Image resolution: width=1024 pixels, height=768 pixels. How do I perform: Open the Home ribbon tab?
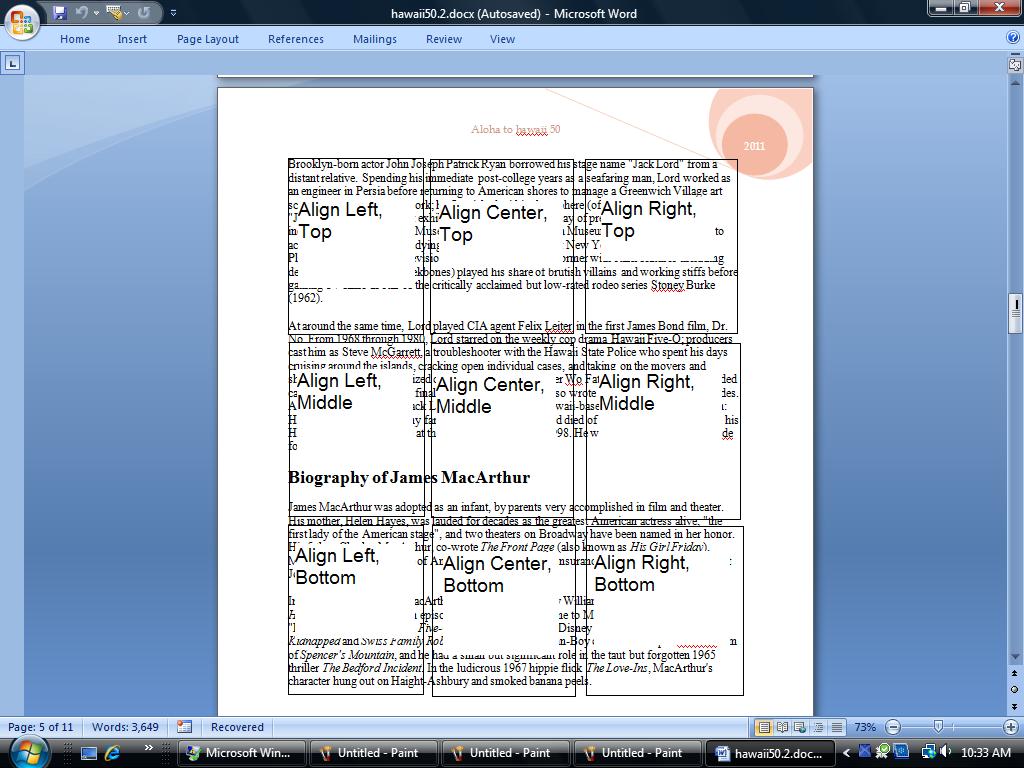tap(74, 39)
